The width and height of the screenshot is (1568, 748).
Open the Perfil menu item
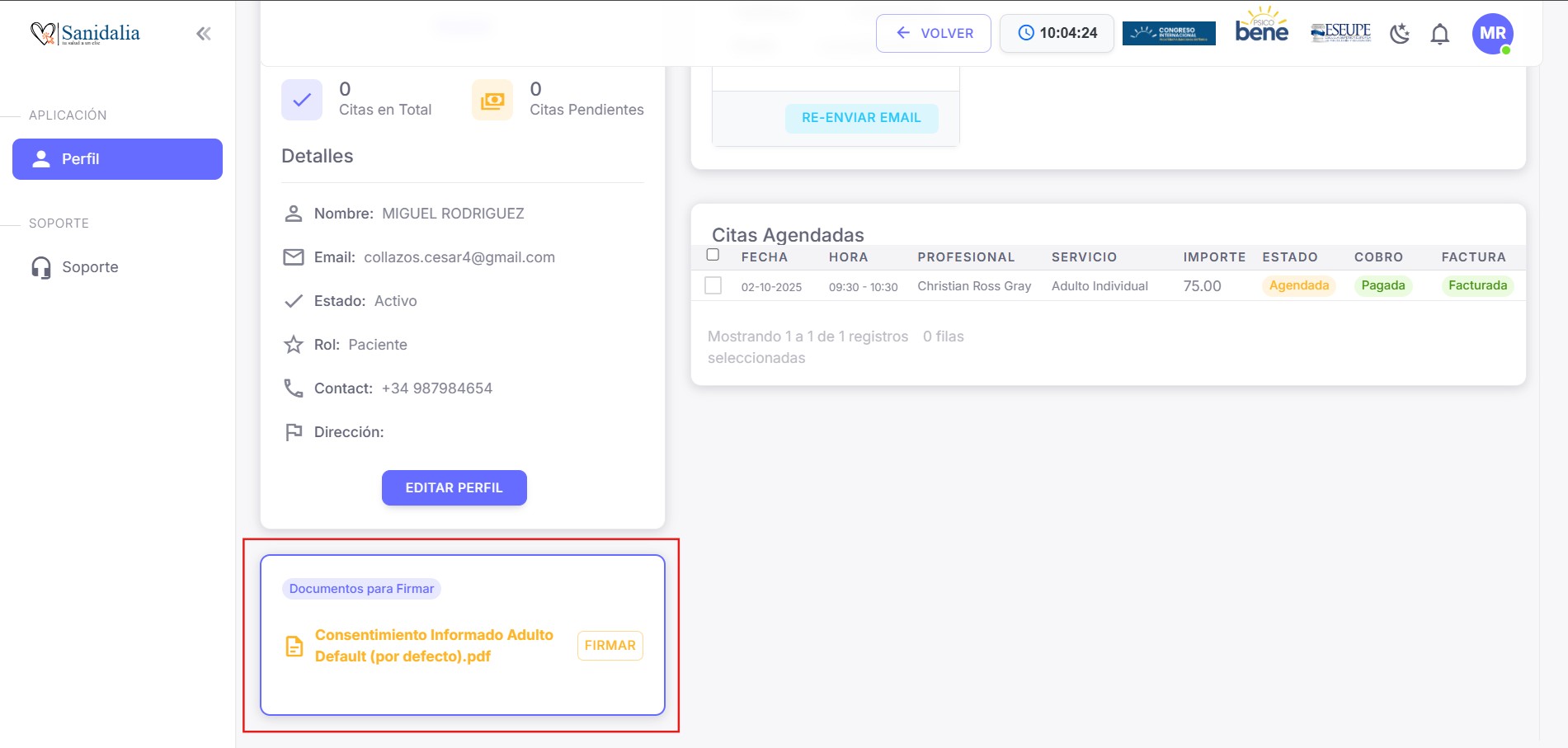point(117,159)
